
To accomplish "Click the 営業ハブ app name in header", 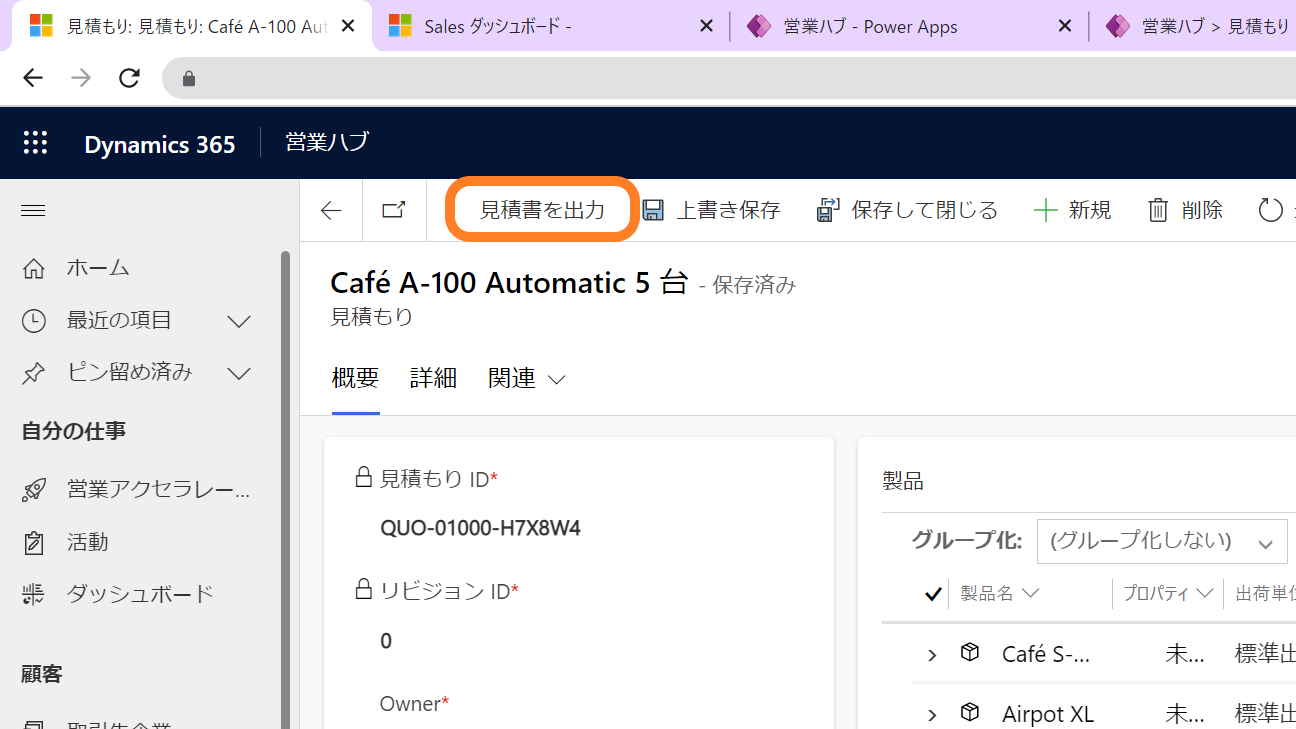I will (327, 142).
